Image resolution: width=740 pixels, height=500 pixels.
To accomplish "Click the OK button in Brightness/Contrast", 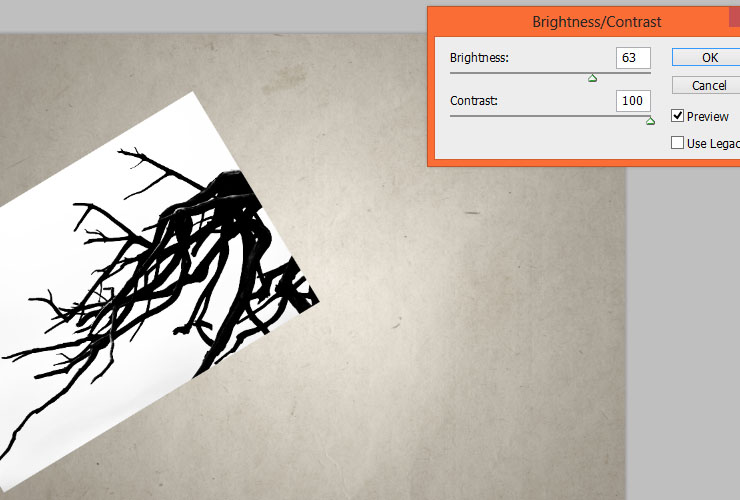I will click(706, 58).
